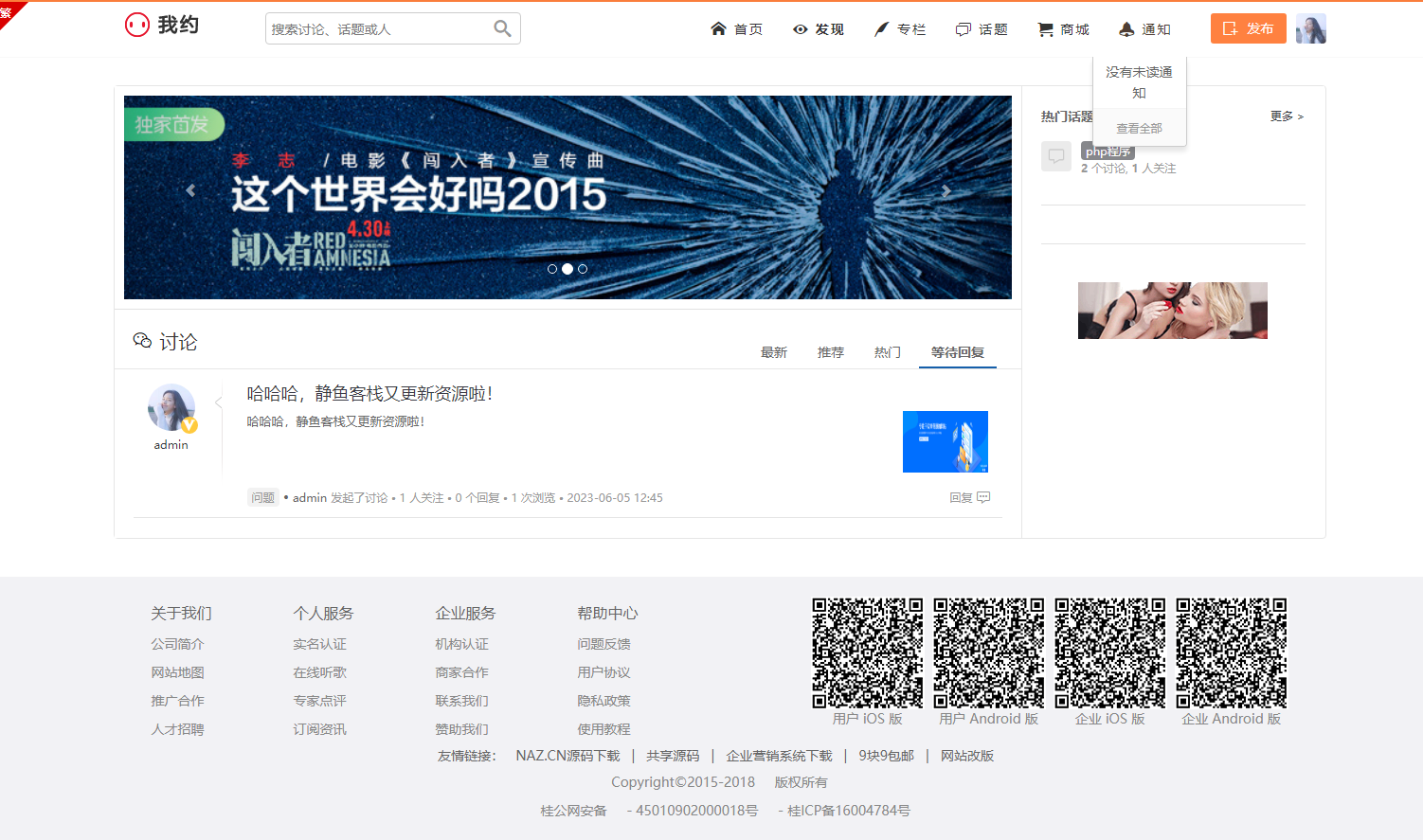Click the 我约 site logo
Image resolution: width=1423 pixels, height=840 pixels.
click(x=162, y=25)
